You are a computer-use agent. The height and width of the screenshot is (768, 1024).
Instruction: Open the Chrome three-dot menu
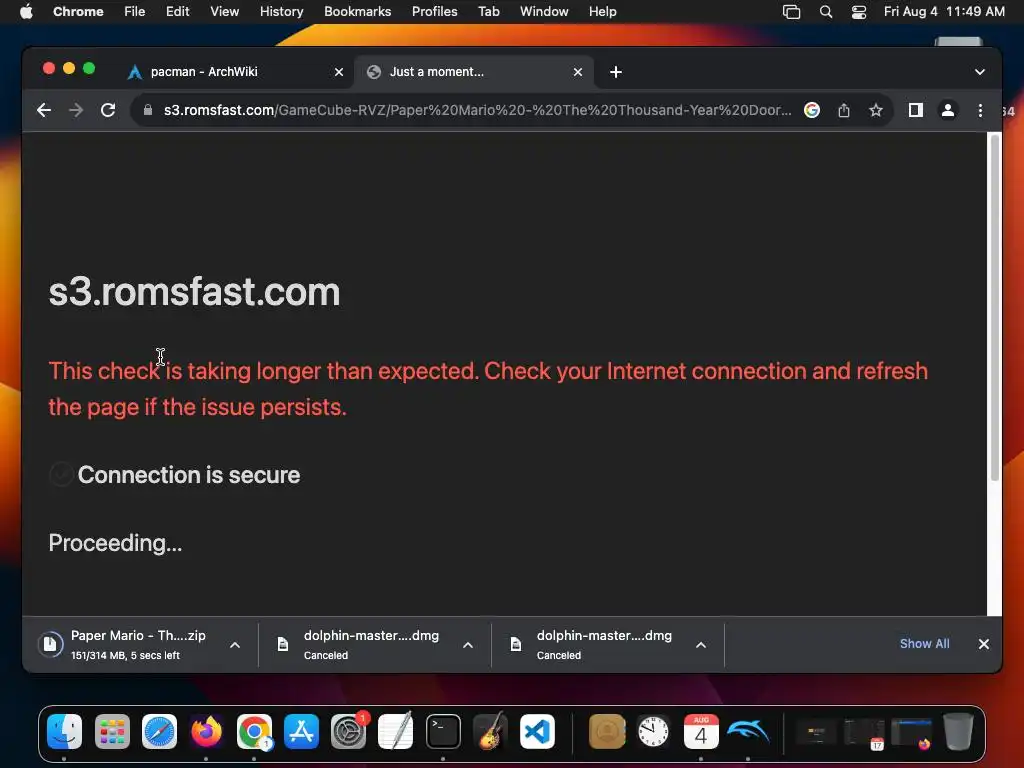coord(980,110)
